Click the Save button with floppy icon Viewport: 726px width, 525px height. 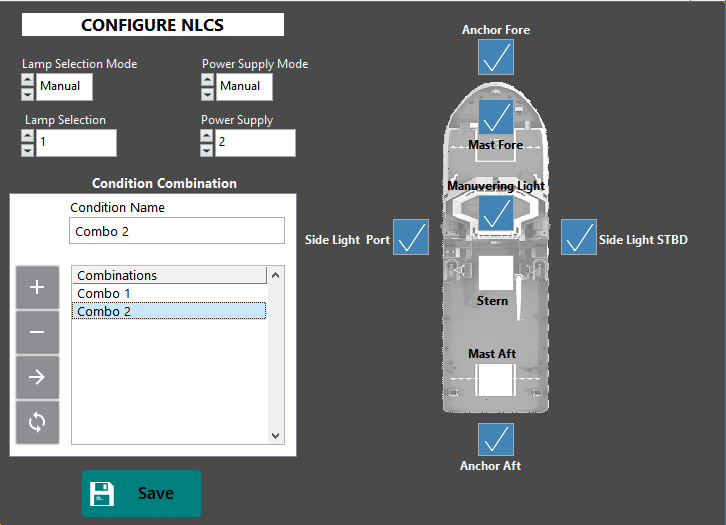click(141, 494)
